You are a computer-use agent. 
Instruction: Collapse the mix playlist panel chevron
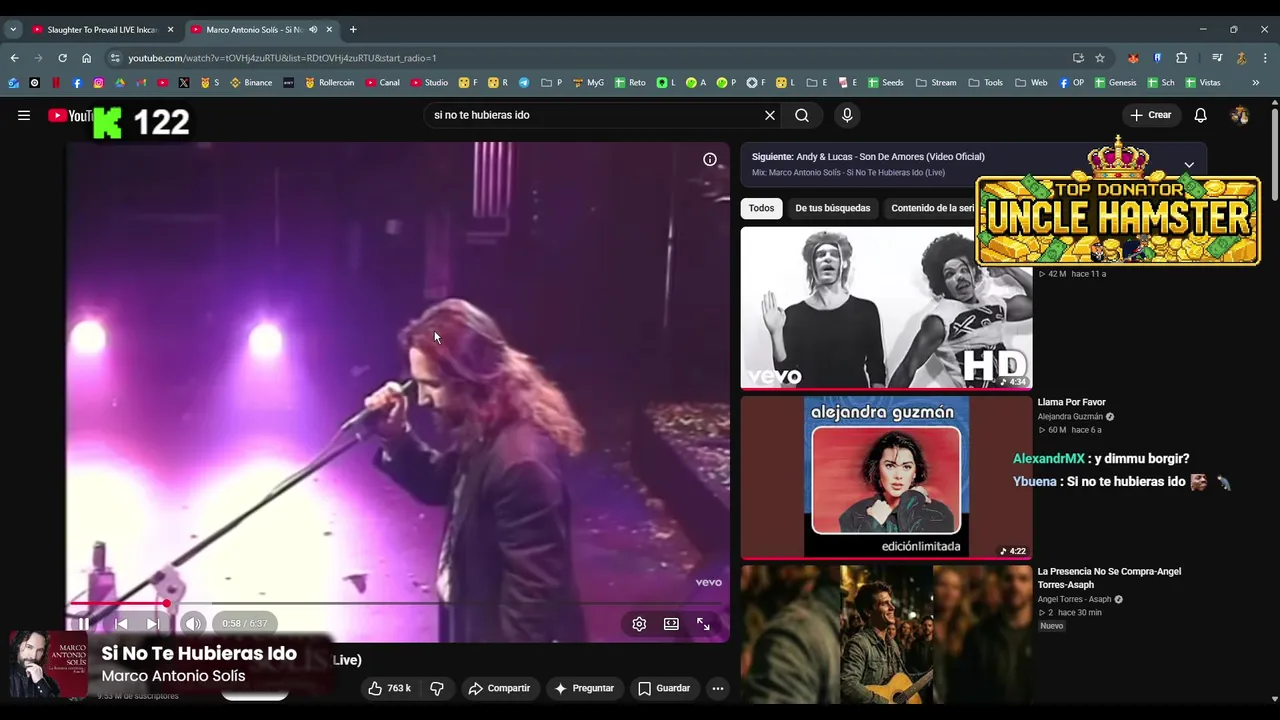coord(1189,165)
